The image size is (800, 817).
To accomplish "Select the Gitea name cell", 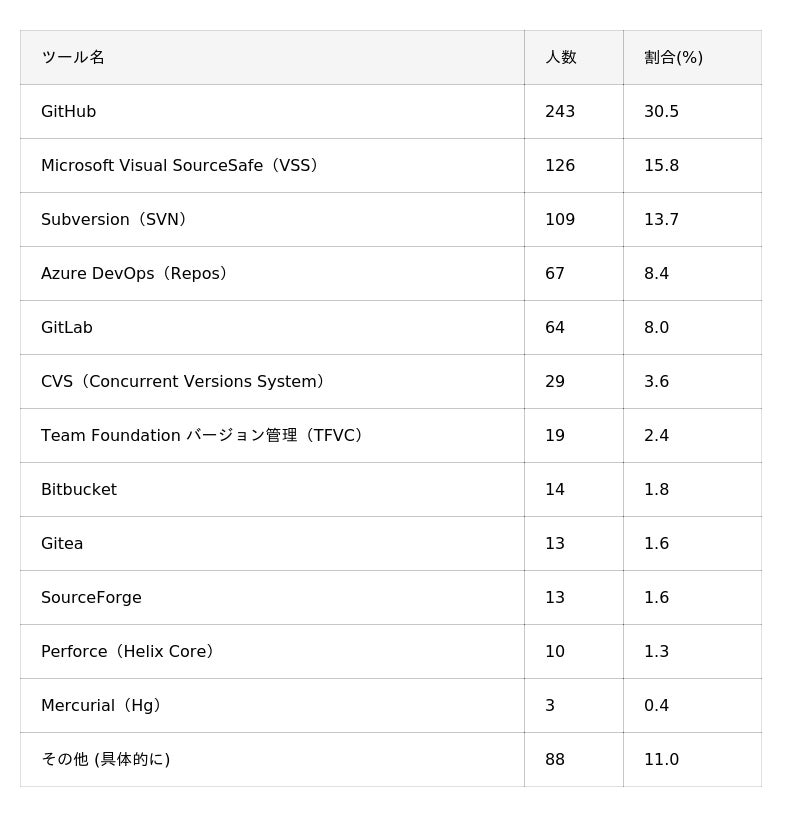I will coord(272,543).
